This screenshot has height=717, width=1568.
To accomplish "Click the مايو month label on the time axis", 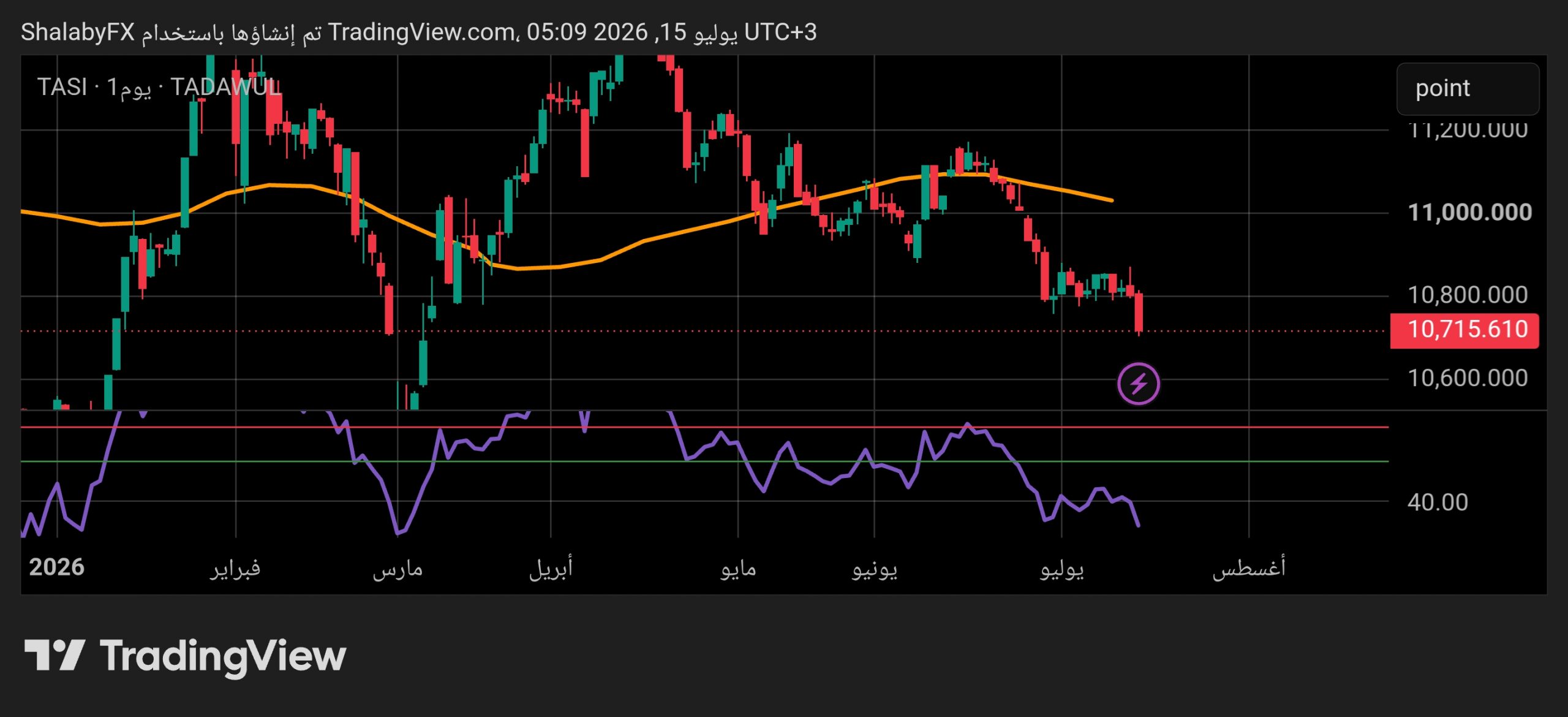I will tap(738, 569).
